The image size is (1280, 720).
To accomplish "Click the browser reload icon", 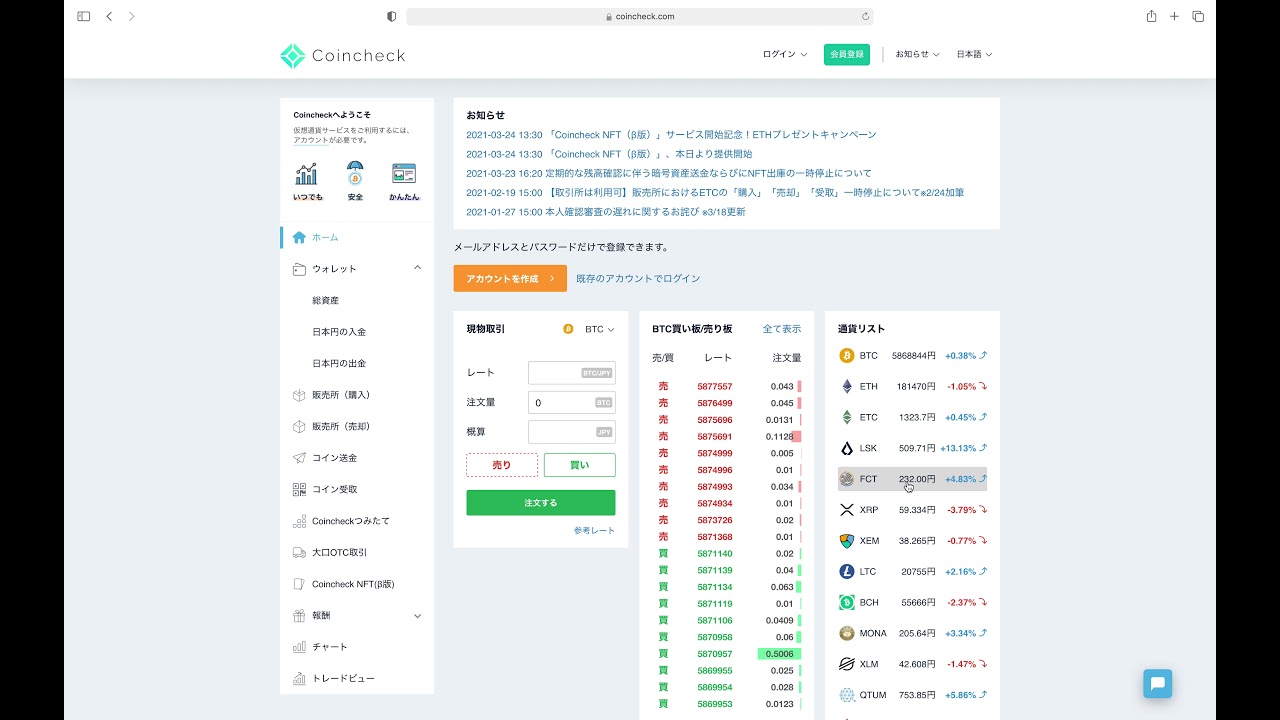I will (865, 16).
